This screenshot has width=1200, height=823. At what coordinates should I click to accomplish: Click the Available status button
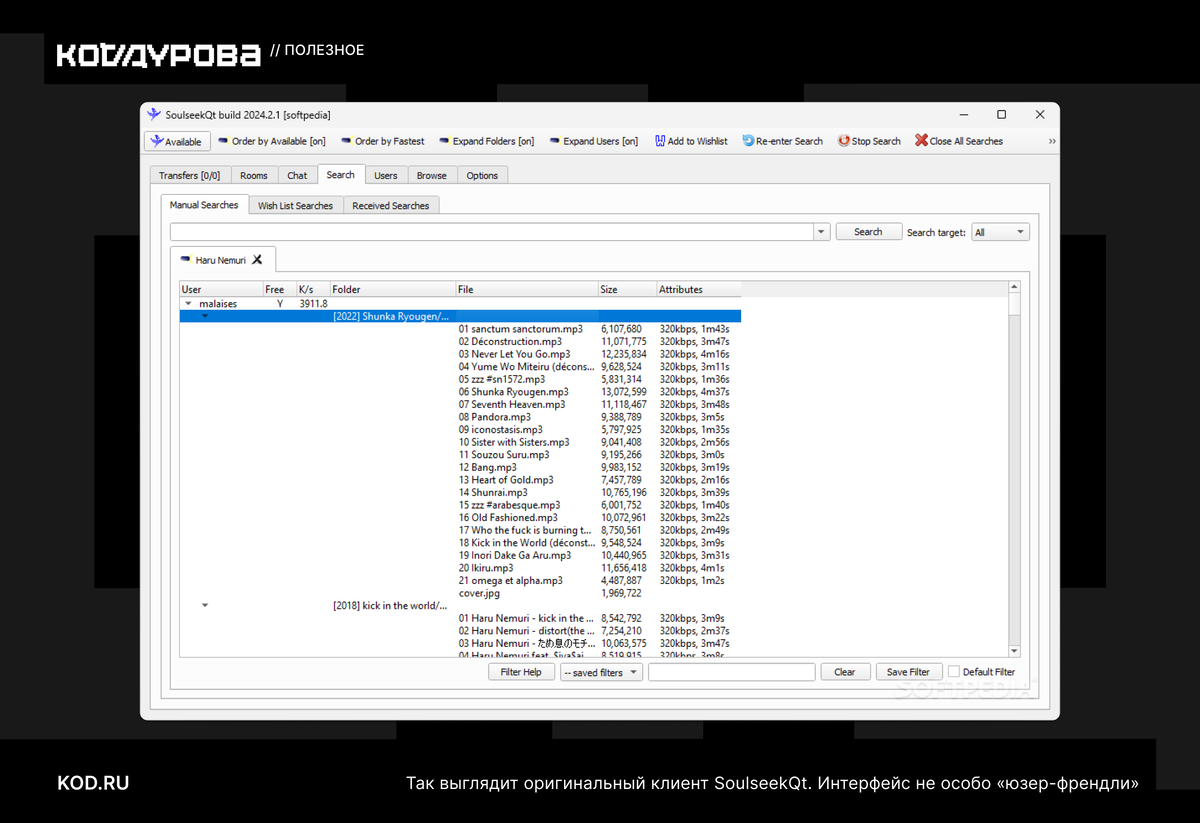point(178,142)
